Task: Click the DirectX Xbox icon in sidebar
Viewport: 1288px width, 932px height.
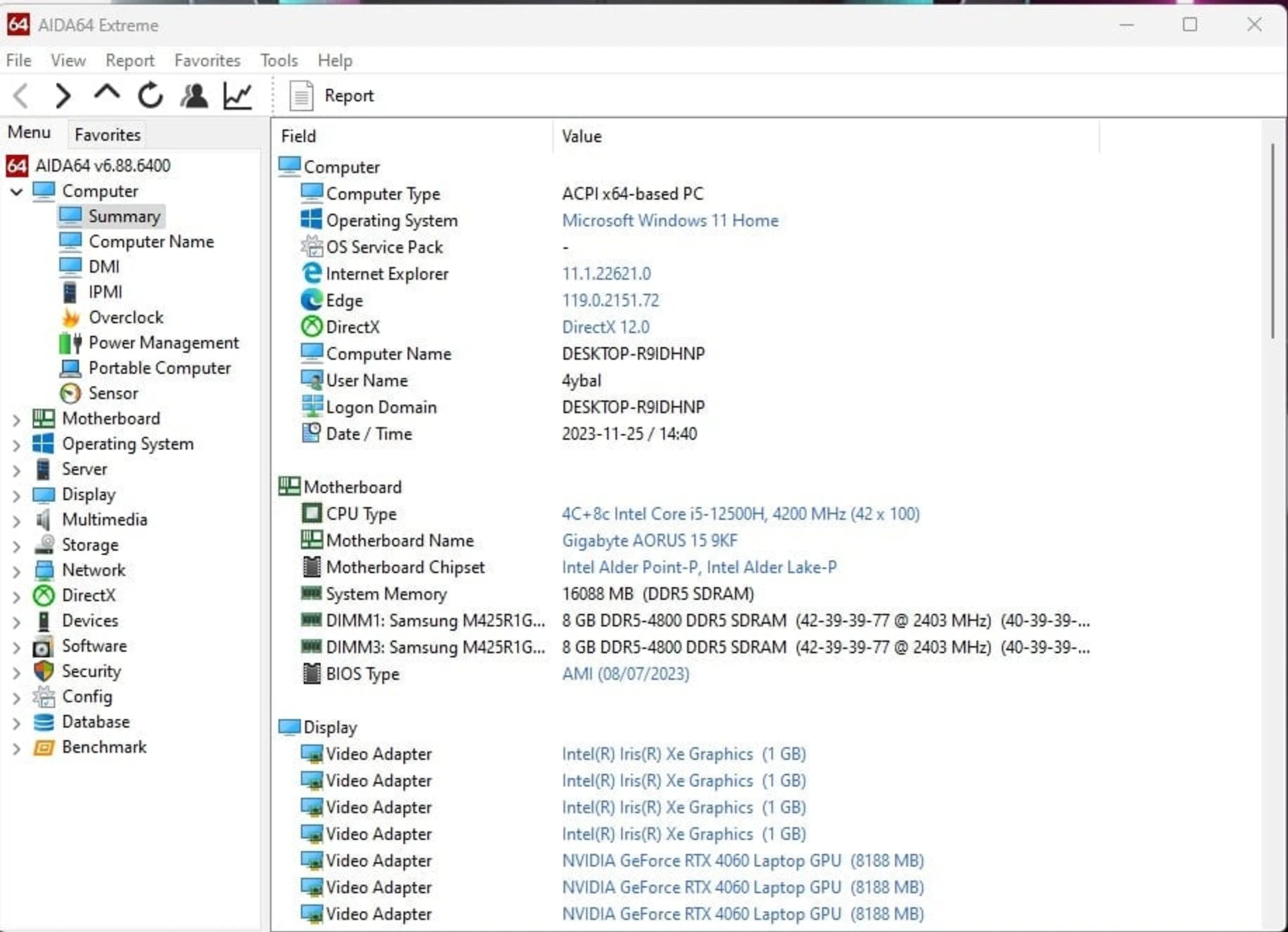Action: pos(44,595)
